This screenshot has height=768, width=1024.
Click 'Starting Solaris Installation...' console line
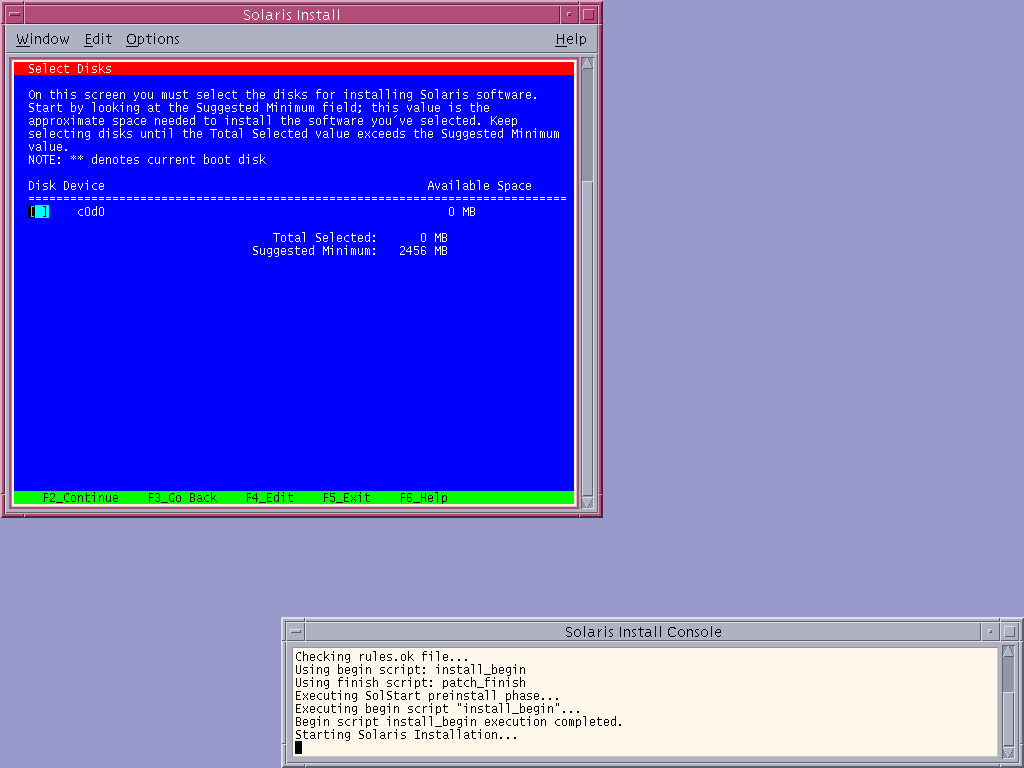406,735
